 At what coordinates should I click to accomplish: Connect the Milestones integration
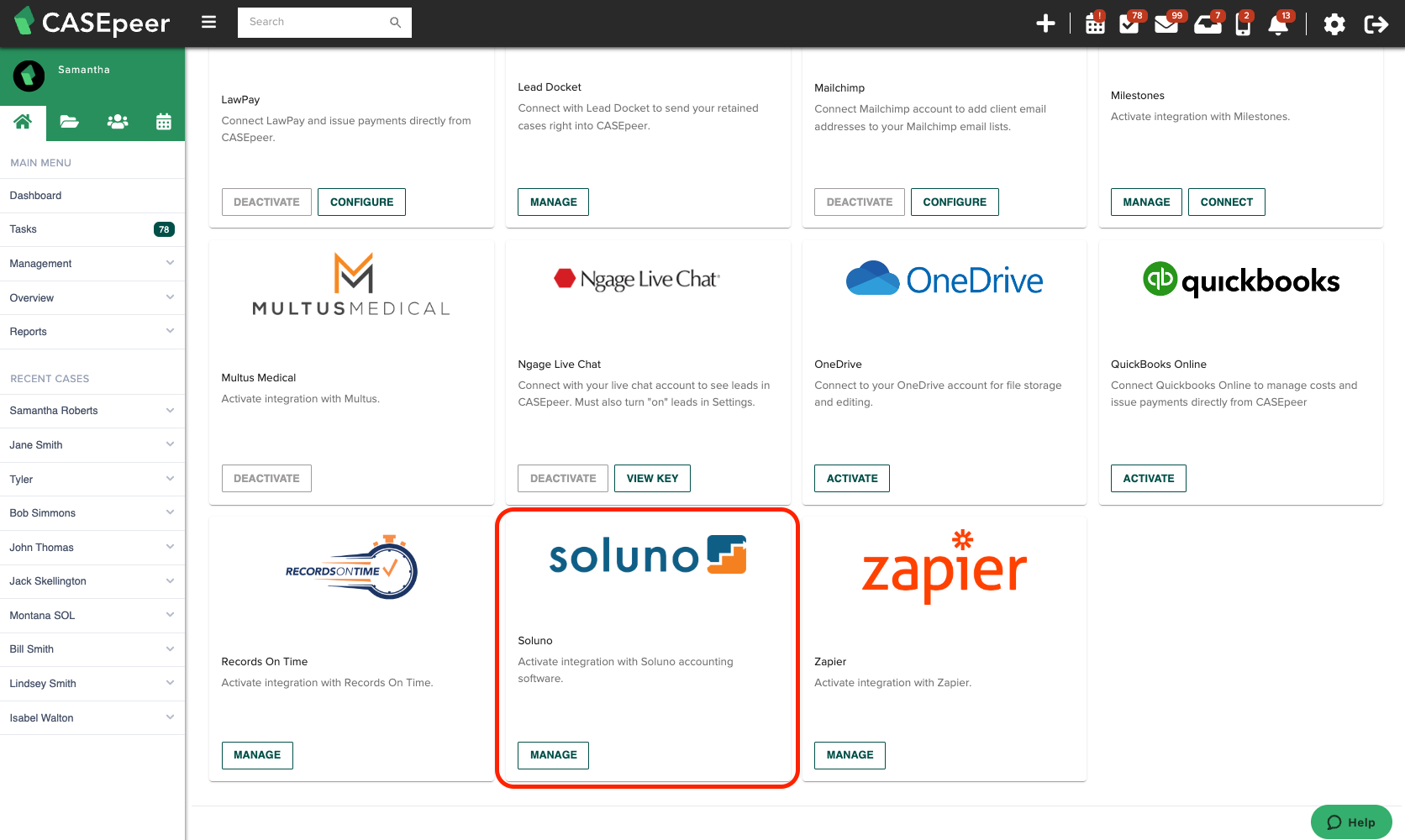[1227, 202]
